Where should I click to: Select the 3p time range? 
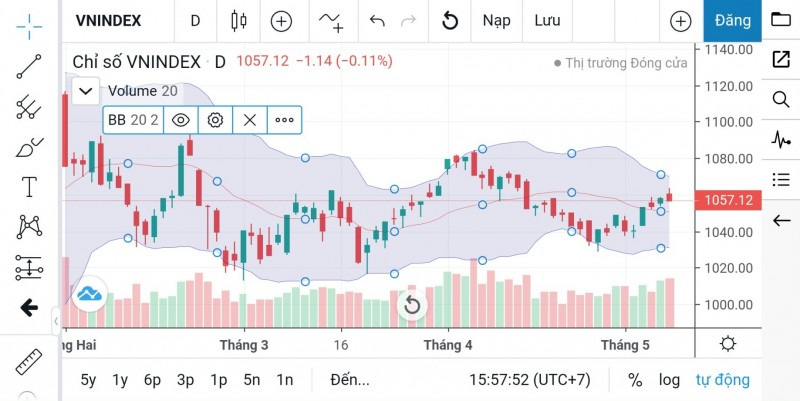(x=185, y=380)
